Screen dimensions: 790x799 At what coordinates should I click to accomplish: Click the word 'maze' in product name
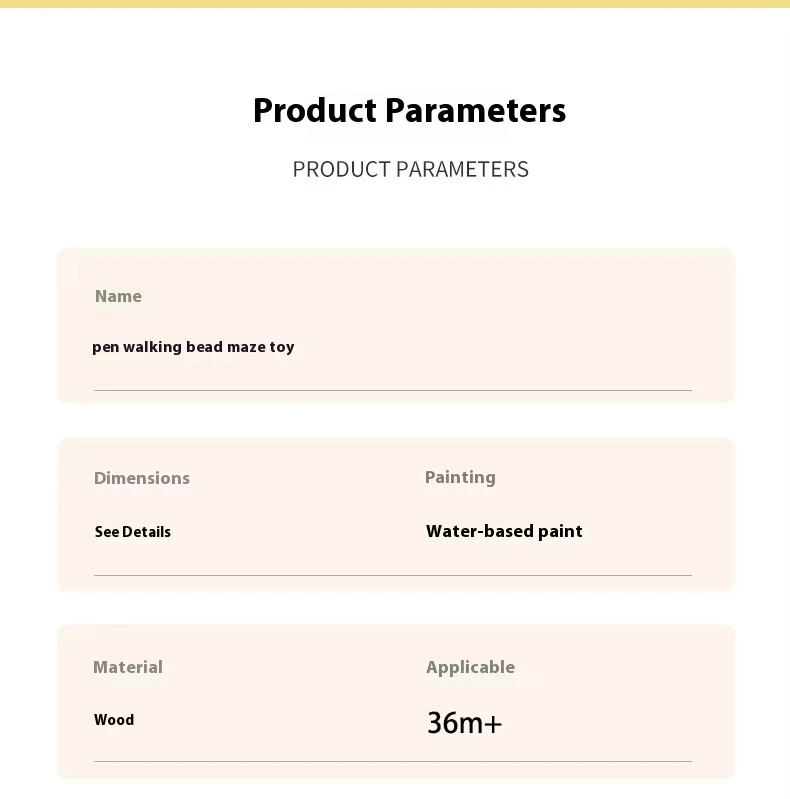click(245, 347)
